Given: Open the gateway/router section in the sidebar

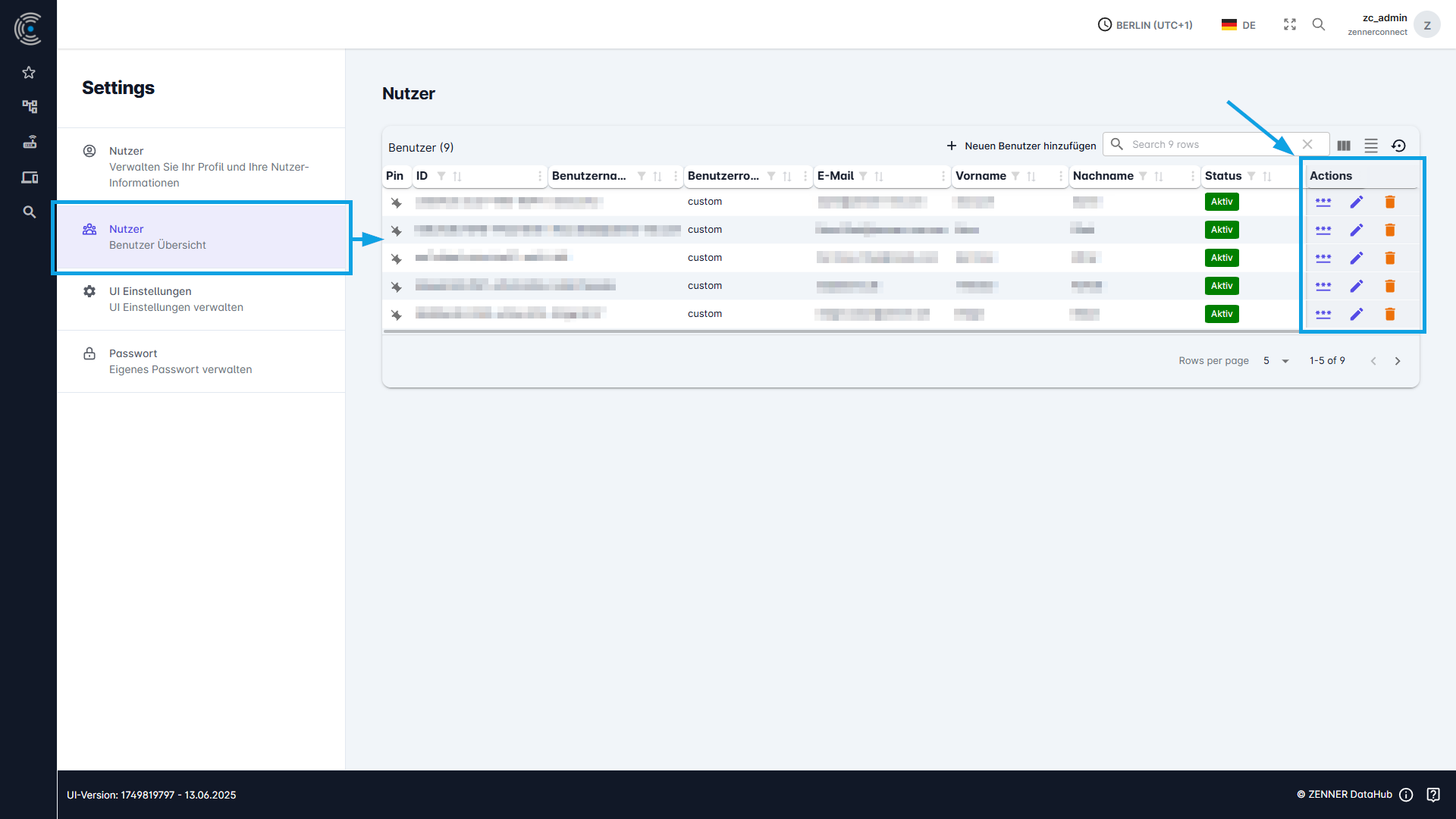Looking at the screenshot, I should point(29,142).
